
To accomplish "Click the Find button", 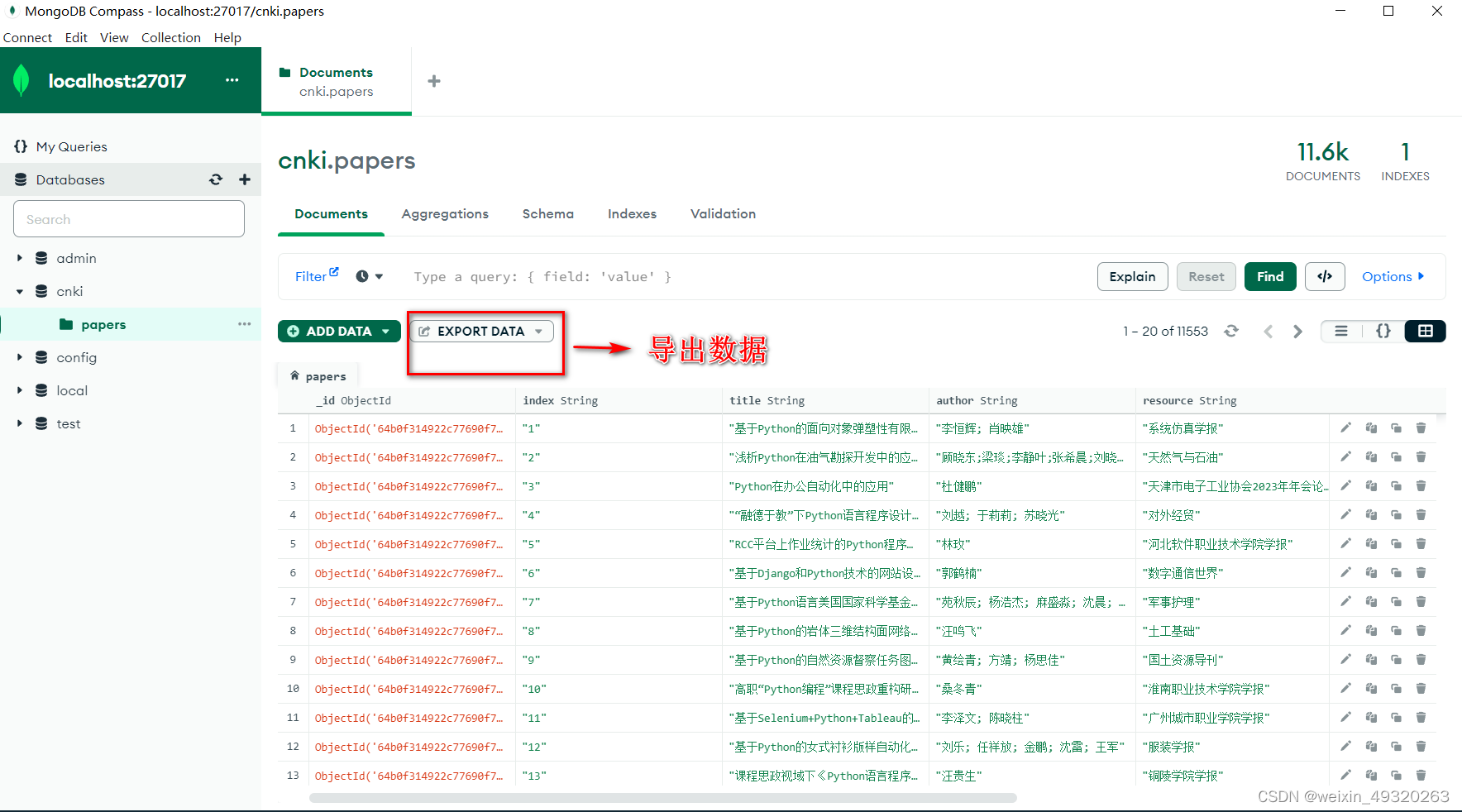I will (1270, 276).
